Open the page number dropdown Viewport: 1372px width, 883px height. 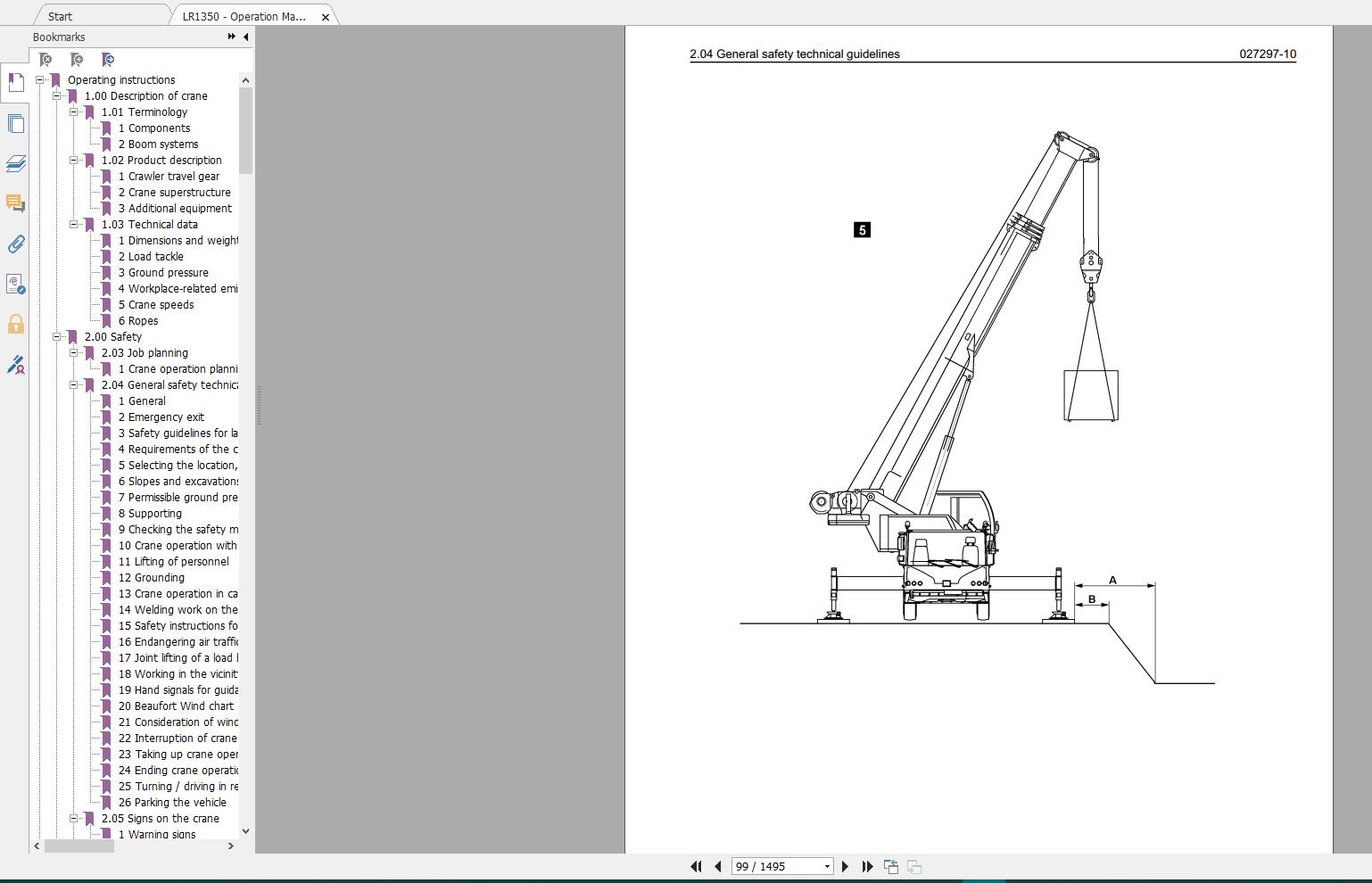825,866
